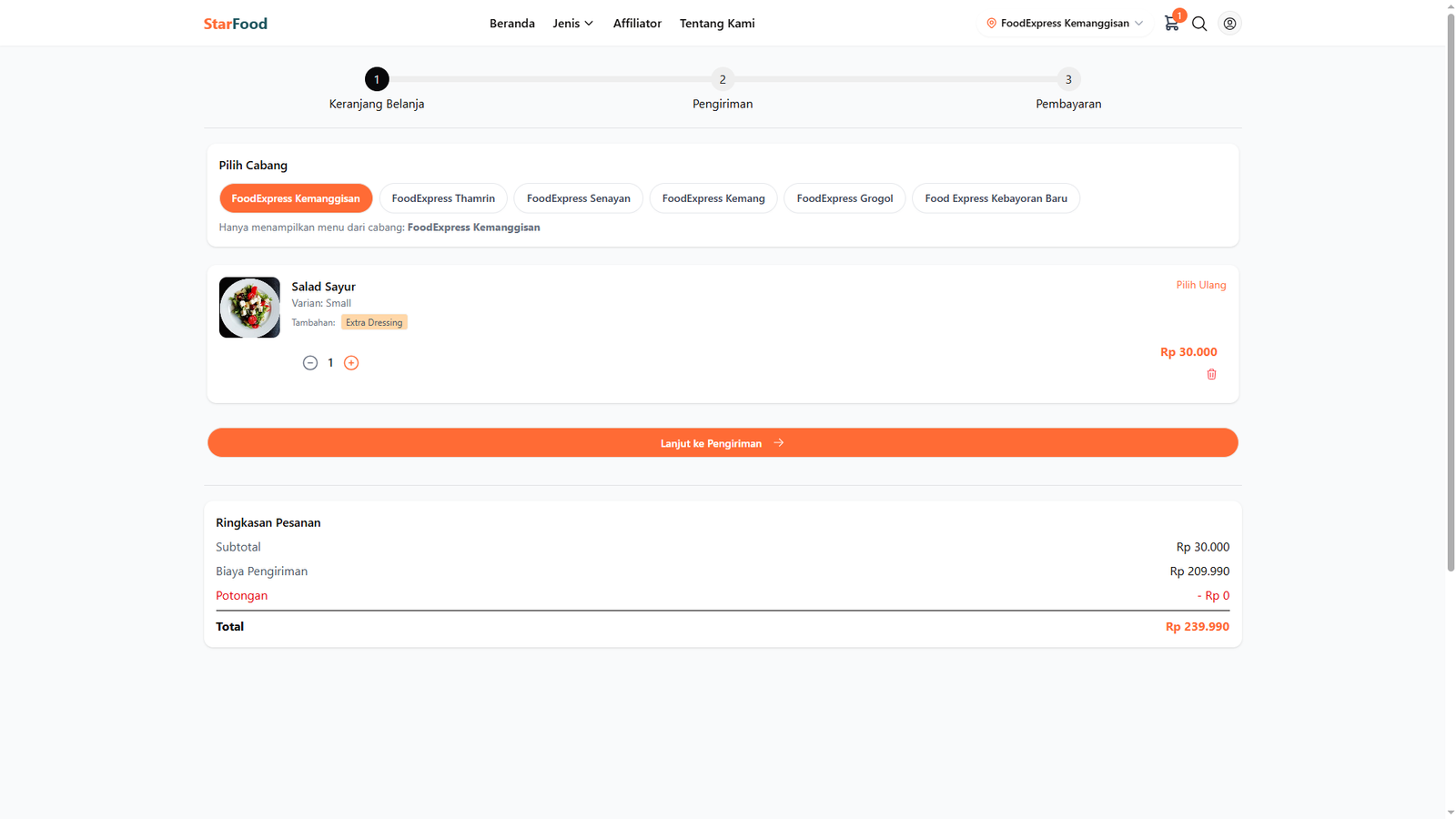Jump to step 2 Pengiriman marker
Screen dimensions: 1456x819
[723, 79]
